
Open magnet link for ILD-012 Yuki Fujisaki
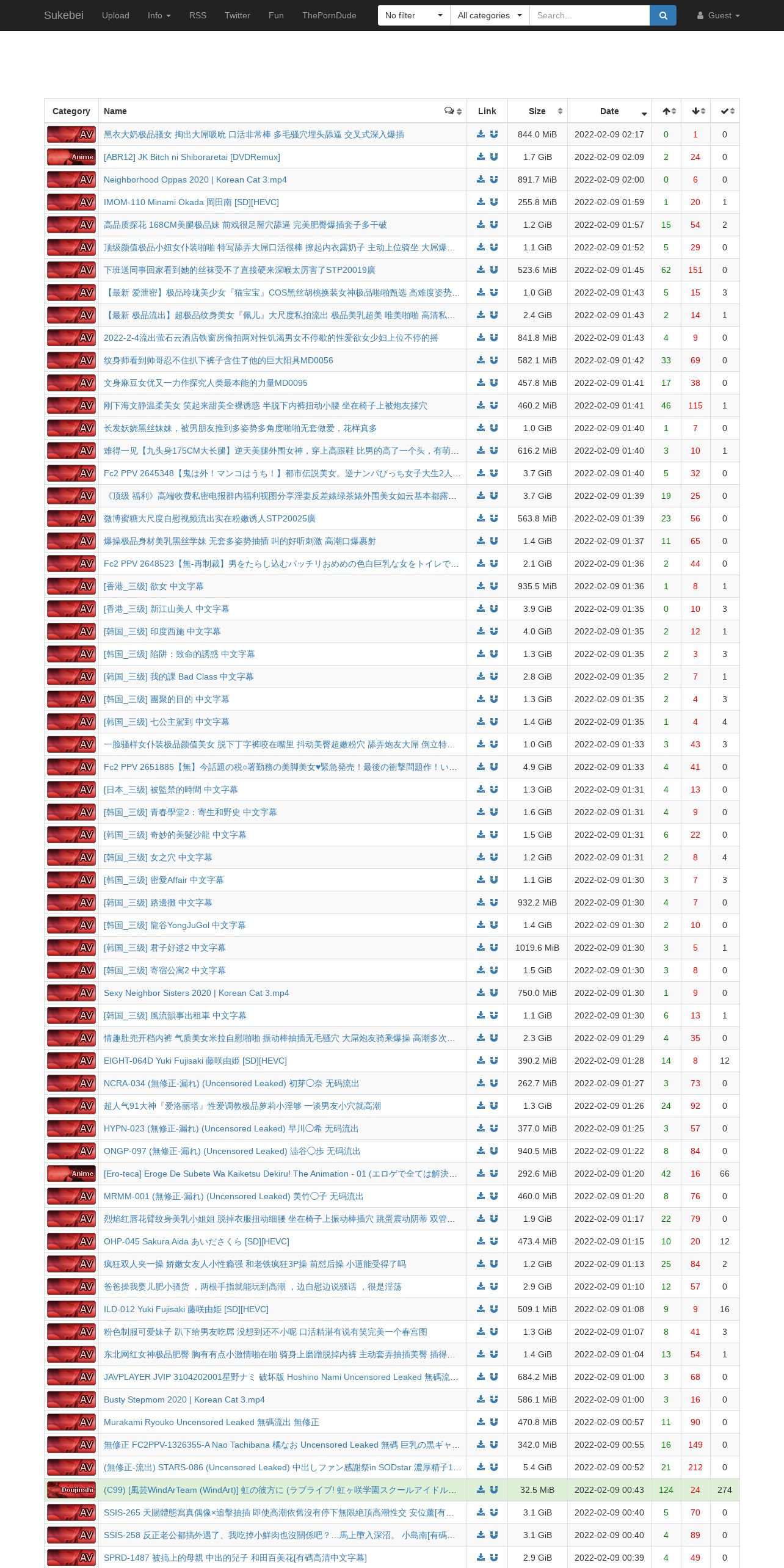tap(494, 1309)
